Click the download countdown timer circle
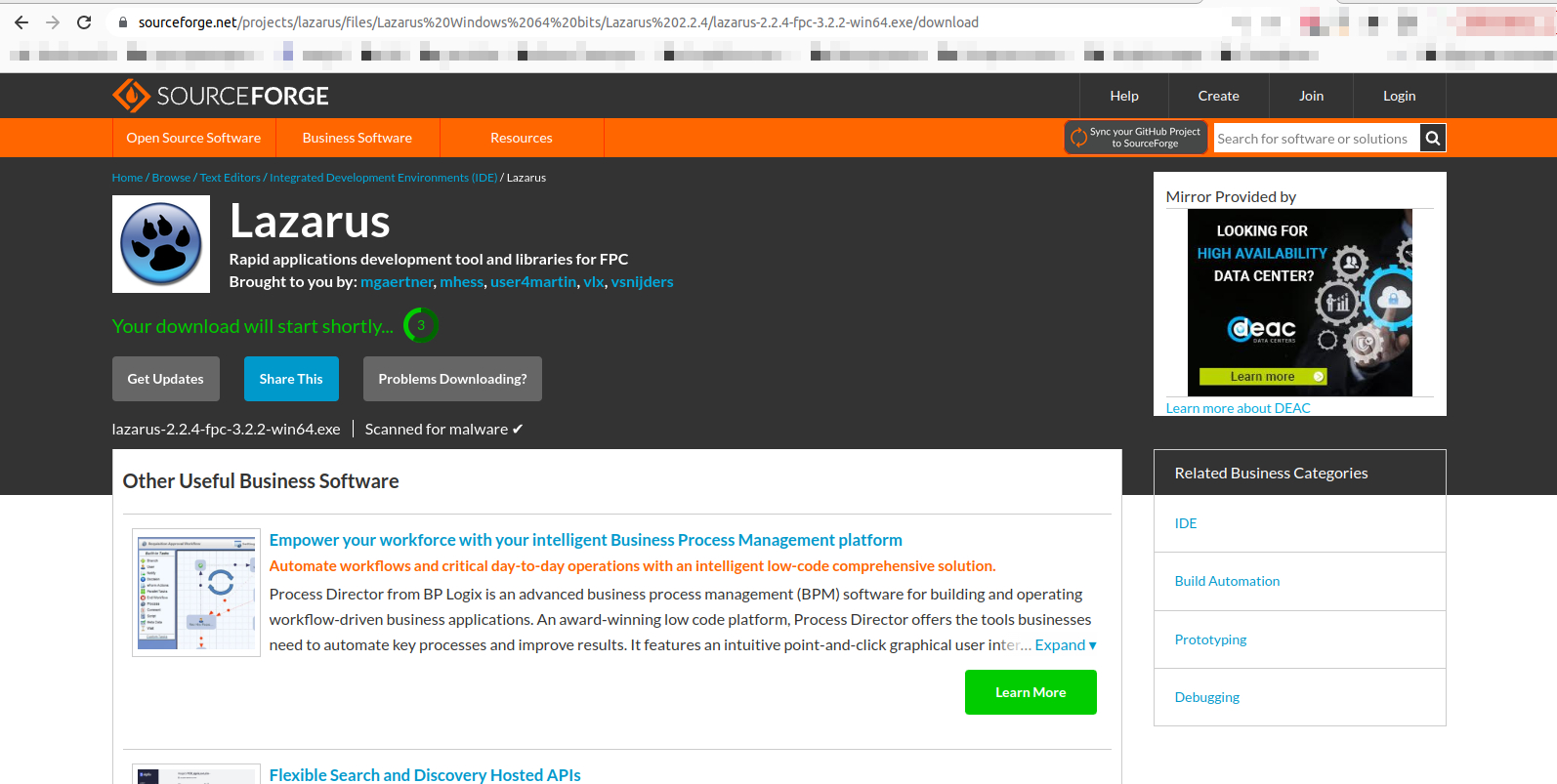The image size is (1557, 784). [x=421, y=325]
